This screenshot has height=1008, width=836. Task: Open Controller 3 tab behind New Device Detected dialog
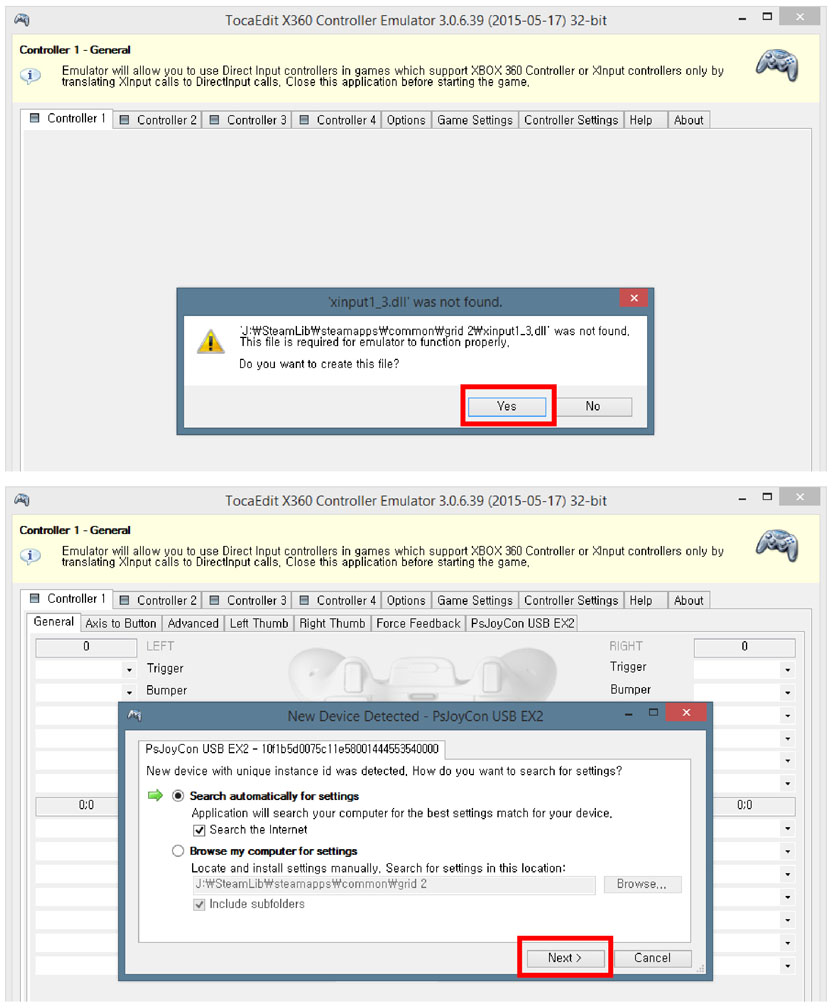248,600
